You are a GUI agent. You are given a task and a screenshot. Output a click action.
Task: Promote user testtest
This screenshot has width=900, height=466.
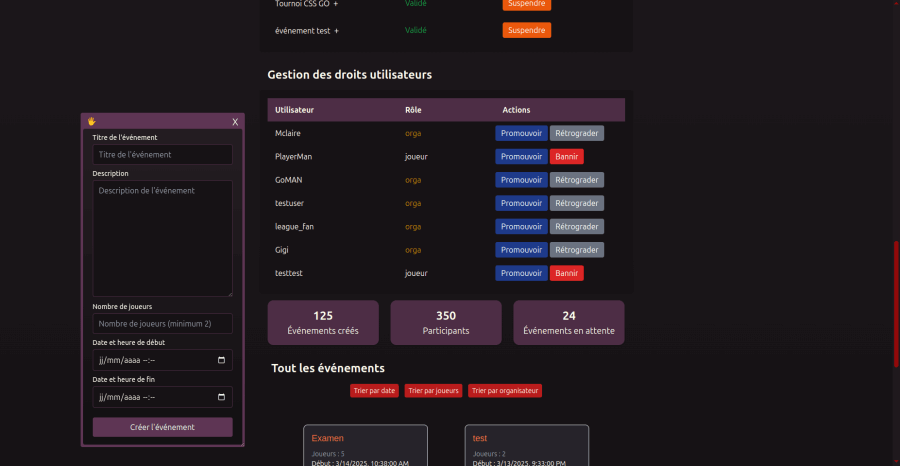click(521, 273)
